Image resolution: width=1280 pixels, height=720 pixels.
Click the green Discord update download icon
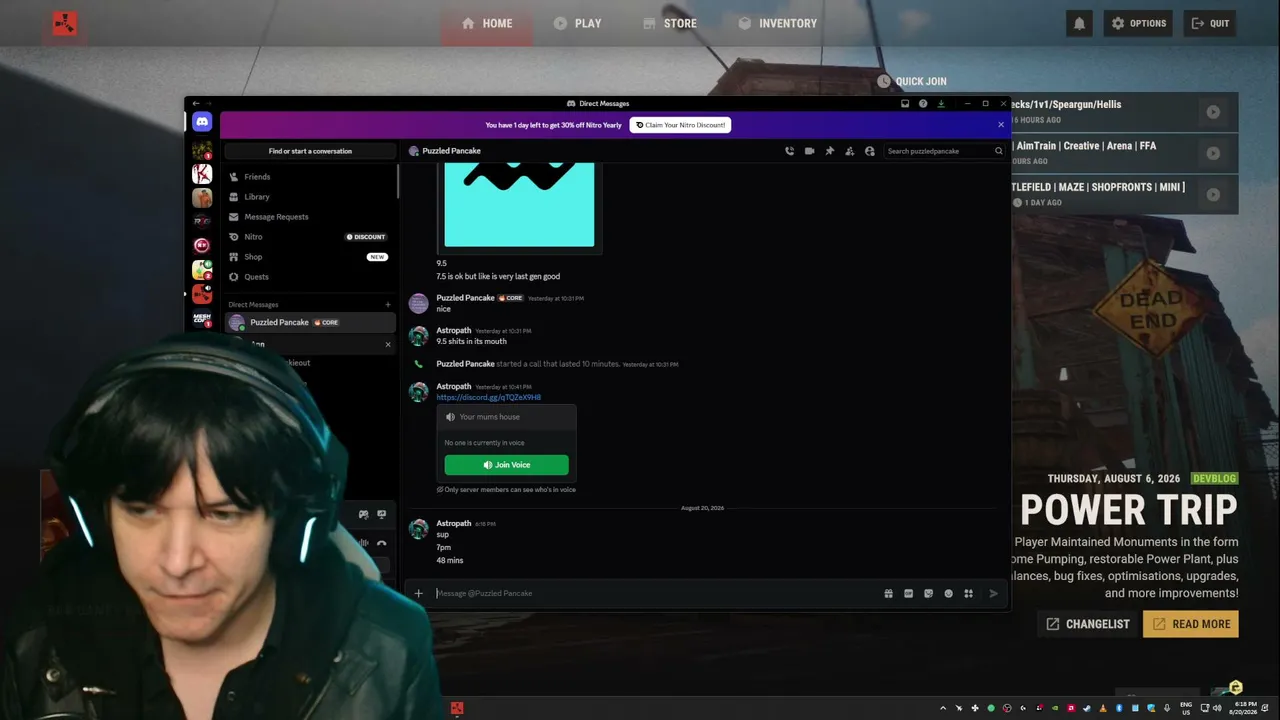tap(941, 103)
